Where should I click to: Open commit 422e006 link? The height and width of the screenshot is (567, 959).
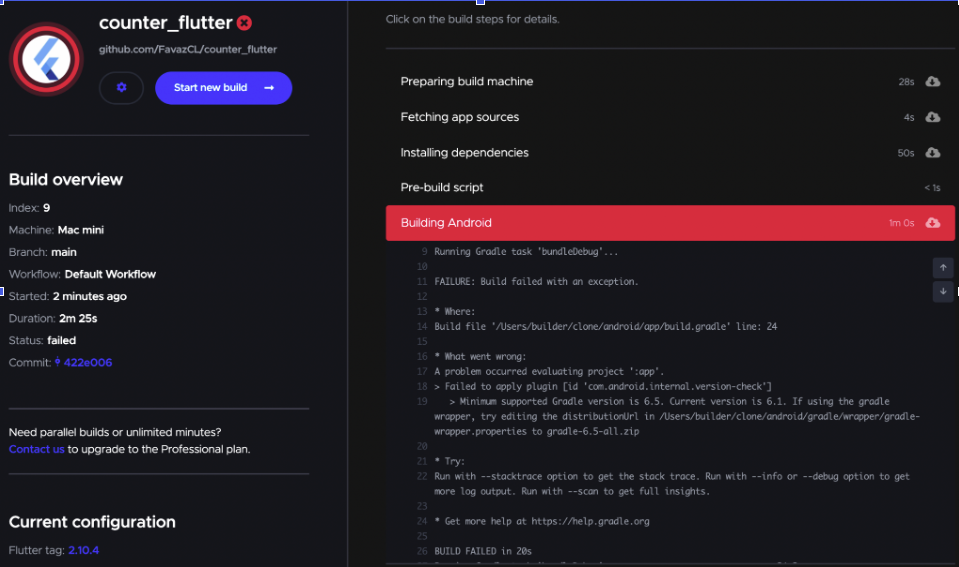pyautogui.click(x=87, y=362)
